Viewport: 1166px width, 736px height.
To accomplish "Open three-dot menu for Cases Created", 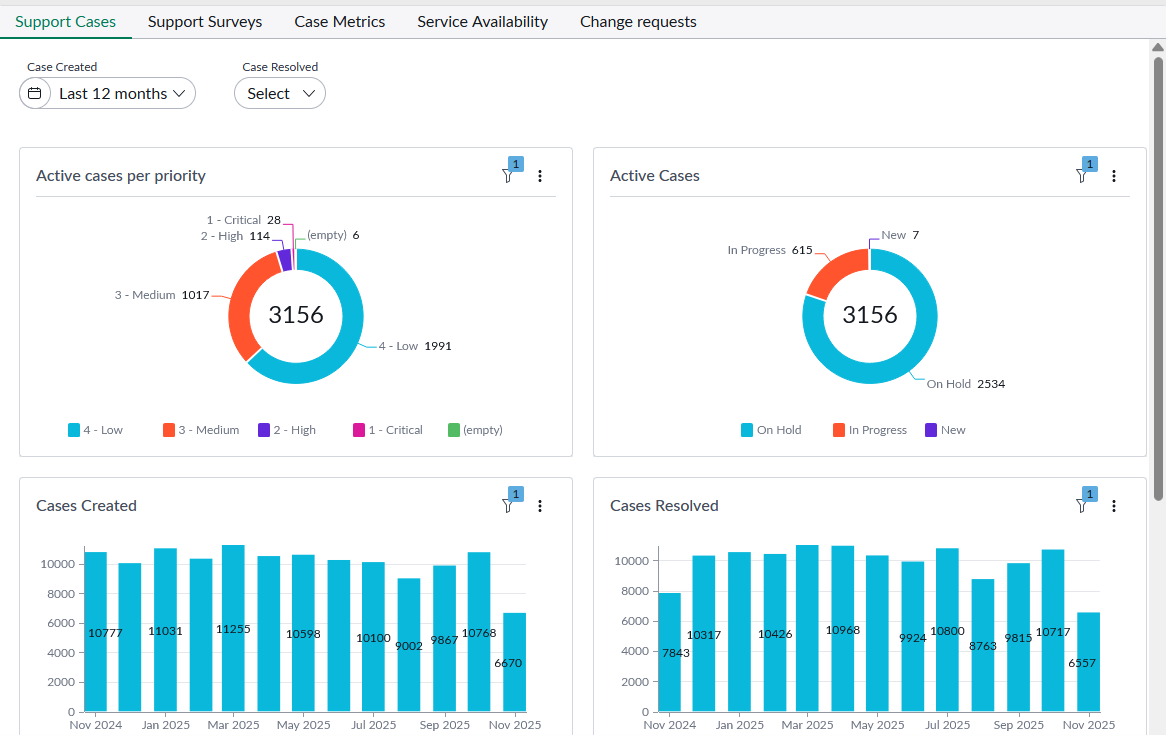I will tap(540, 506).
